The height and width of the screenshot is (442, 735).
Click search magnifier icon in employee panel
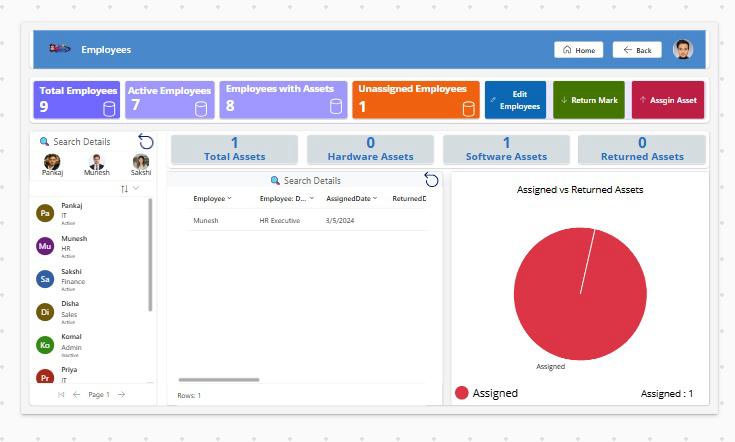click(45, 142)
